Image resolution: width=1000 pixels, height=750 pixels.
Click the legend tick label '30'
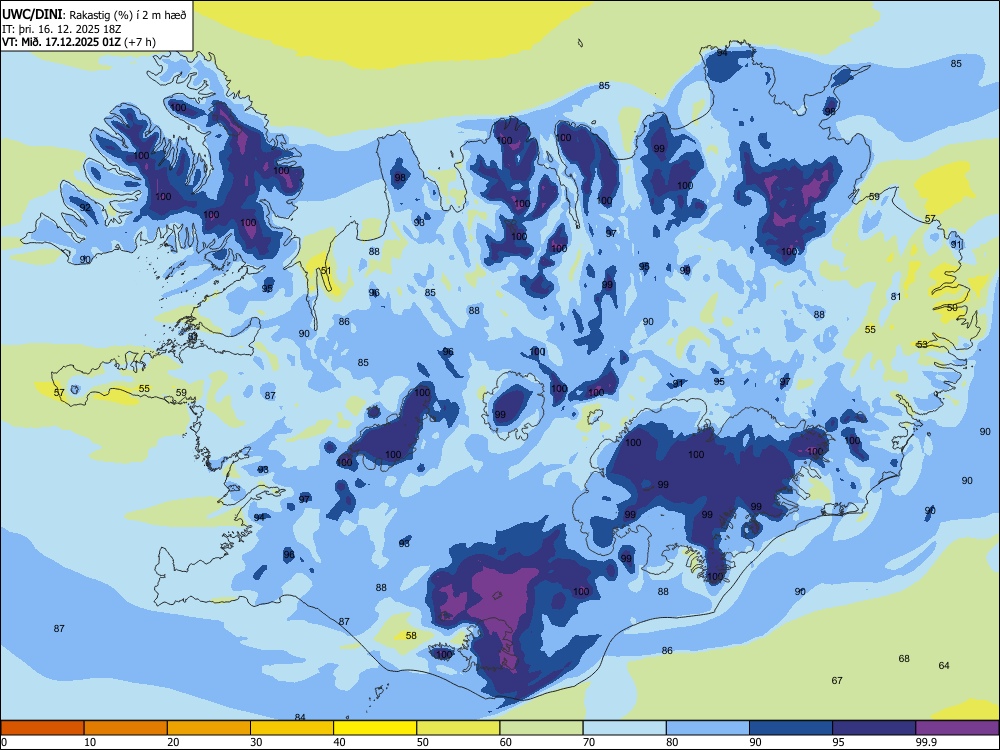pyautogui.click(x=256, y=742)
